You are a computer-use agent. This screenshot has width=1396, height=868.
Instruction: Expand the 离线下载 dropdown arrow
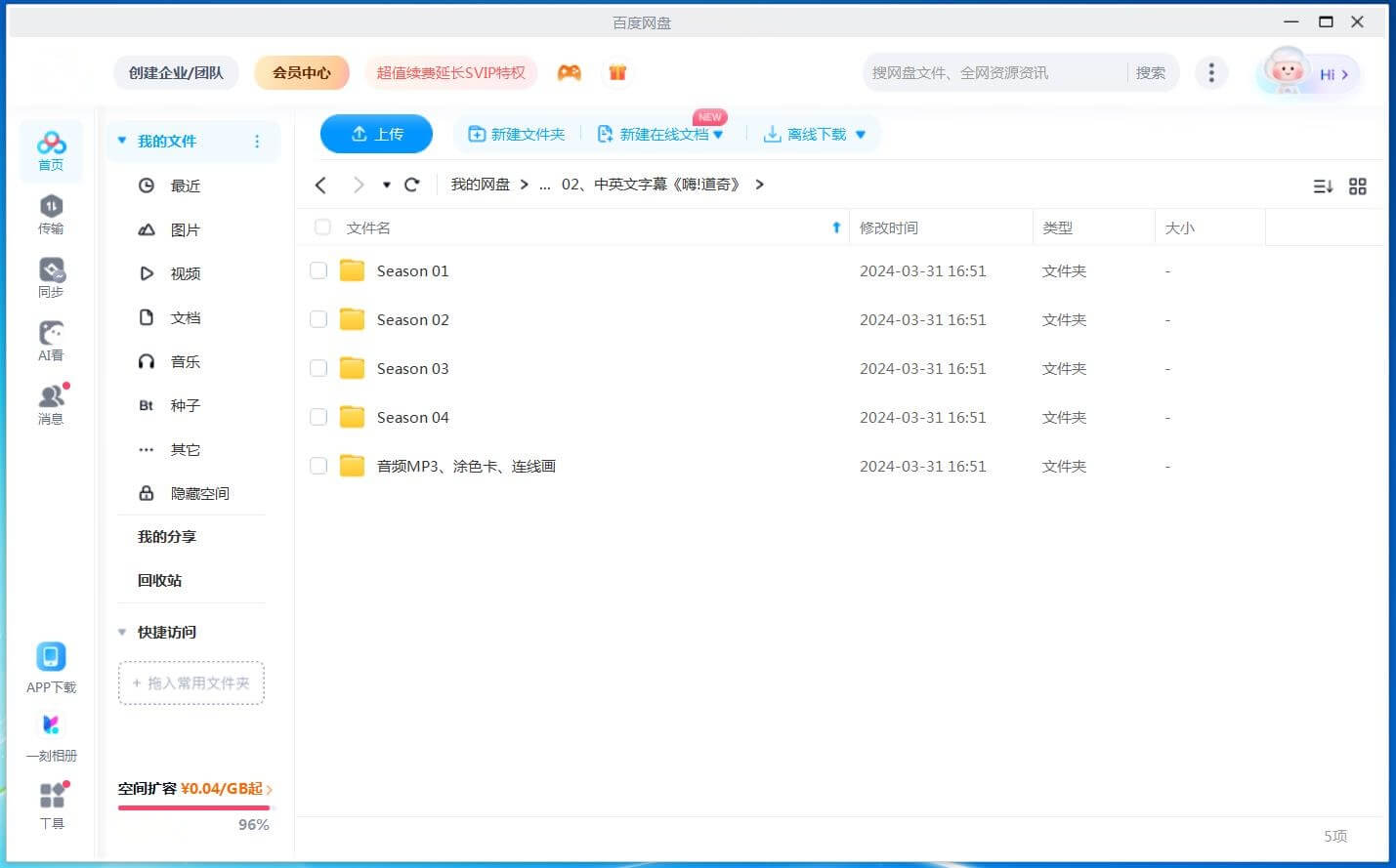[861, 135]
